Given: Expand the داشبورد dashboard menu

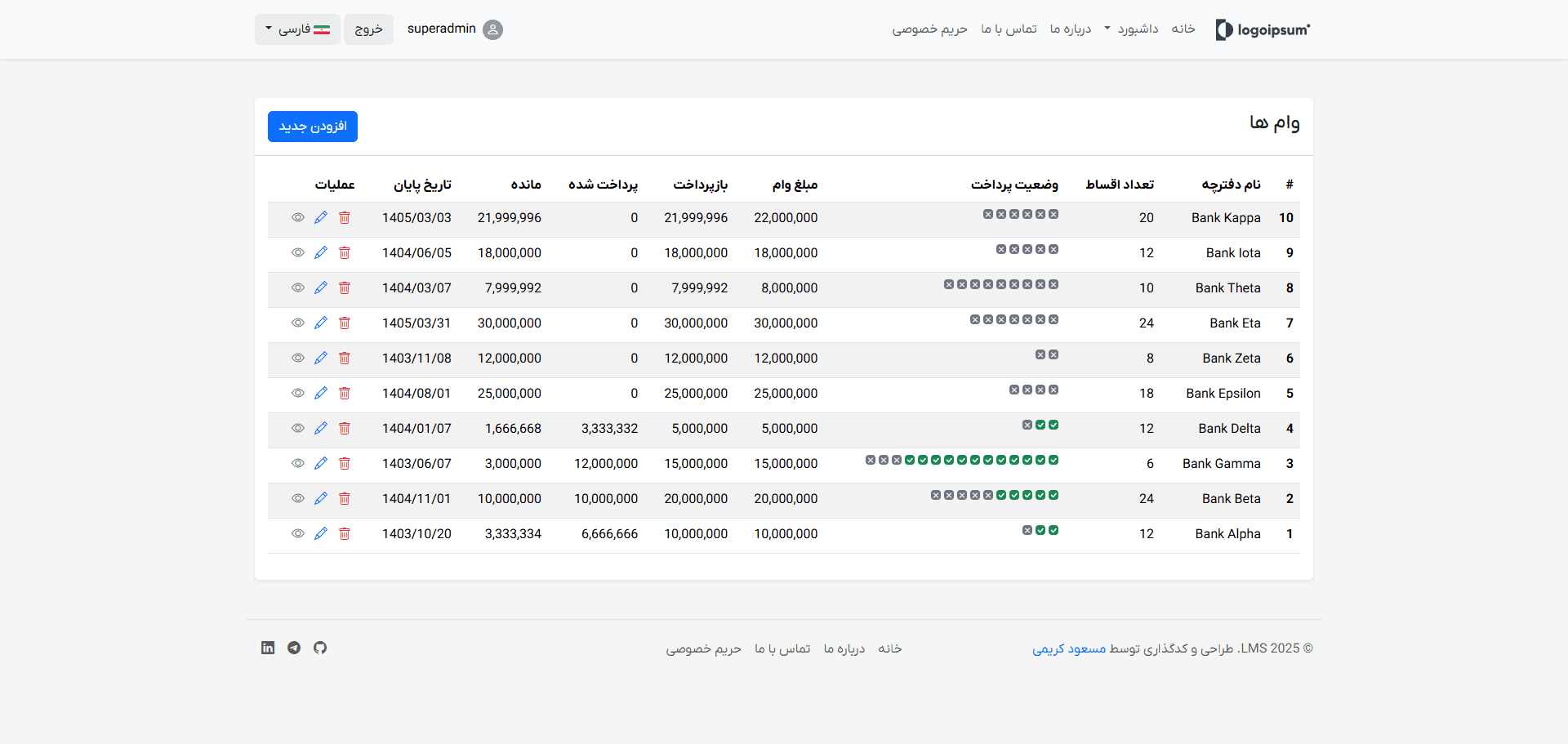Looking at the screenshot, I should [x=1131, y=29].
